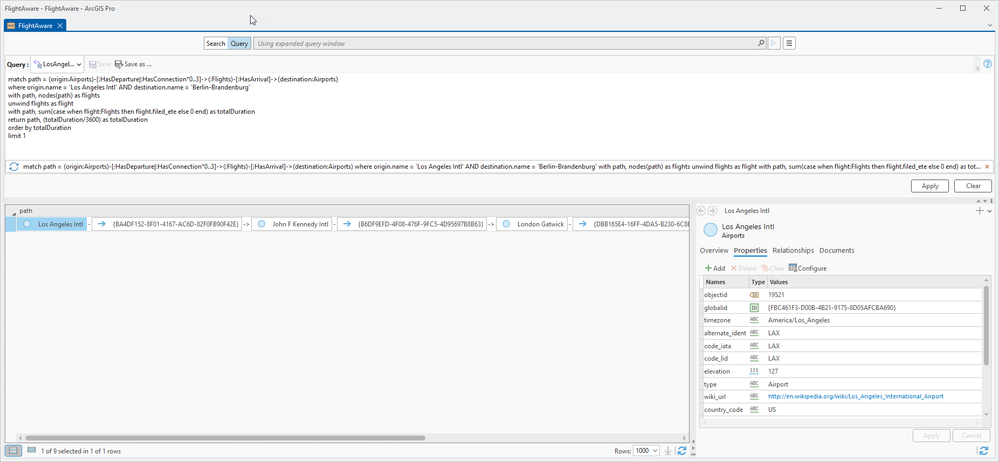Select the relationship starting DBB165E4-16FF
This screenshot has width=999, height=462.
coord(631,224)
